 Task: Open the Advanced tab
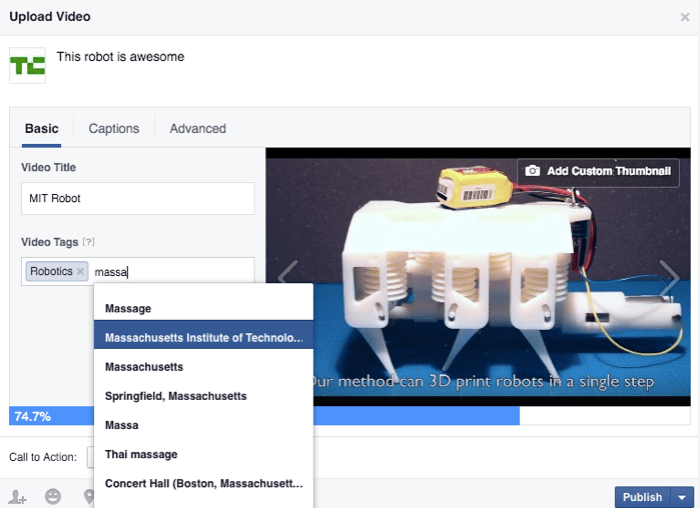point(197,128)
